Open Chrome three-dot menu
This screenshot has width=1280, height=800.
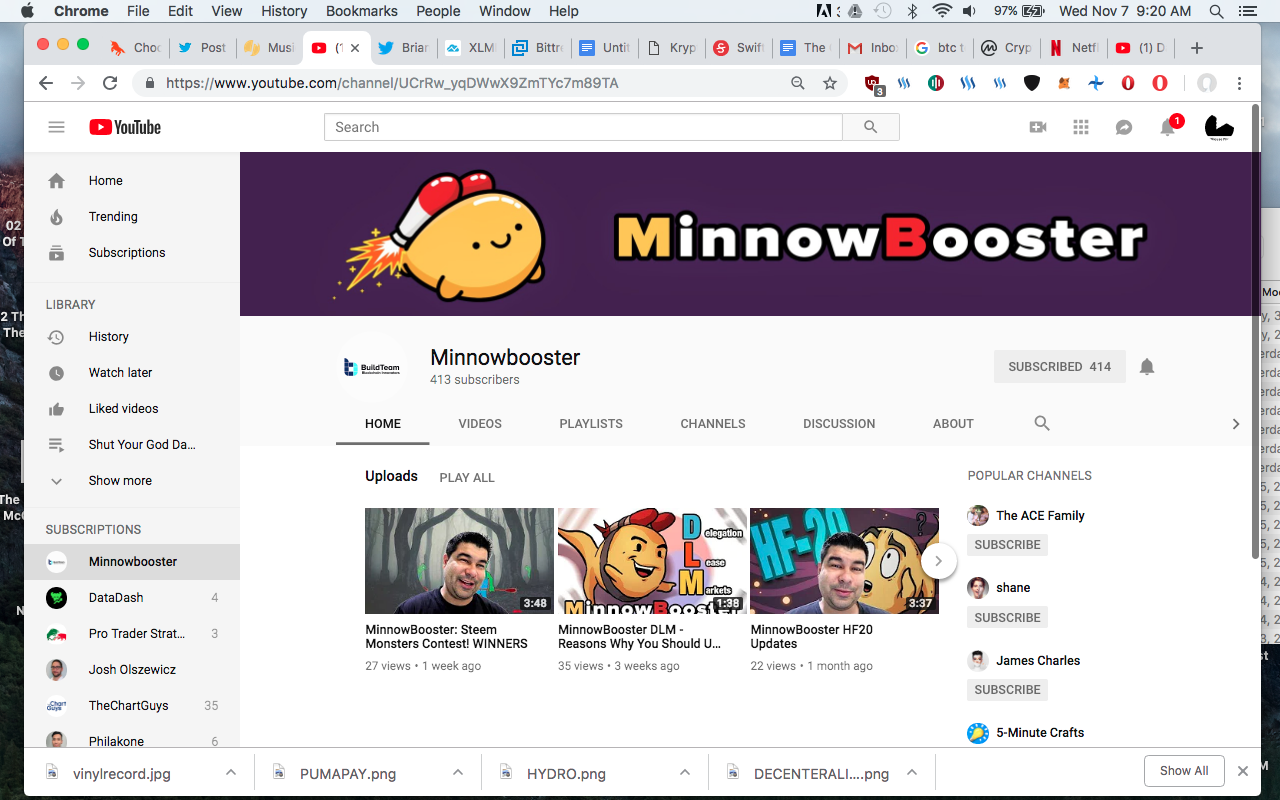[x=1240, y=83]
